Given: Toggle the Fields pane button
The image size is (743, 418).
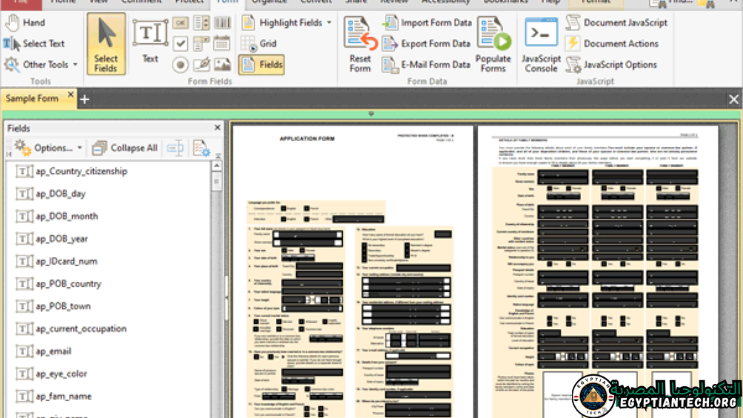Looking at the screenshot, I should pyautogui.click(x=262, y=64).
